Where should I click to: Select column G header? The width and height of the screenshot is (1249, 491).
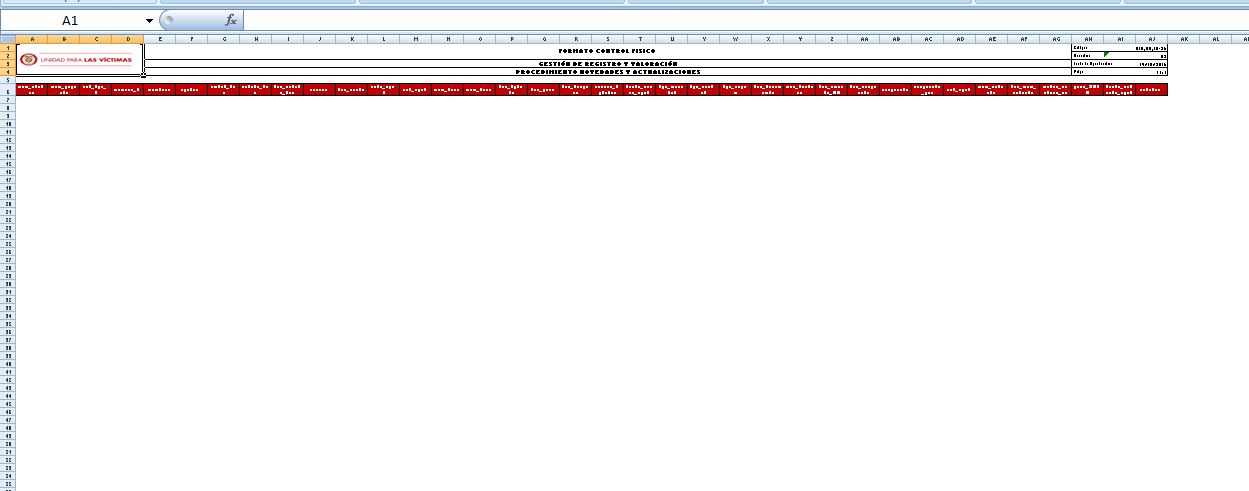click(x=224, y=39)
